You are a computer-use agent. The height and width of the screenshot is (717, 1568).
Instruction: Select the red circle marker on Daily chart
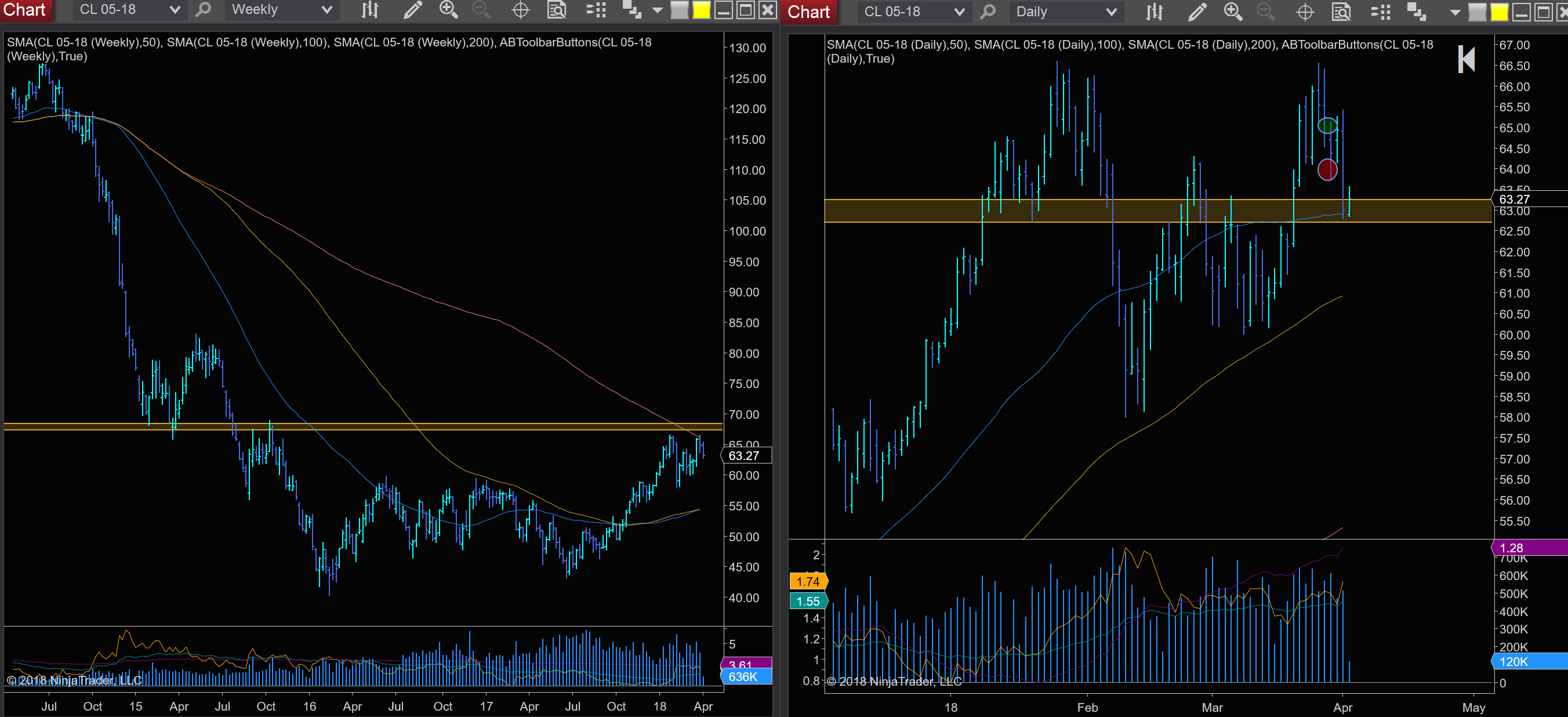tap(1327, 169)
